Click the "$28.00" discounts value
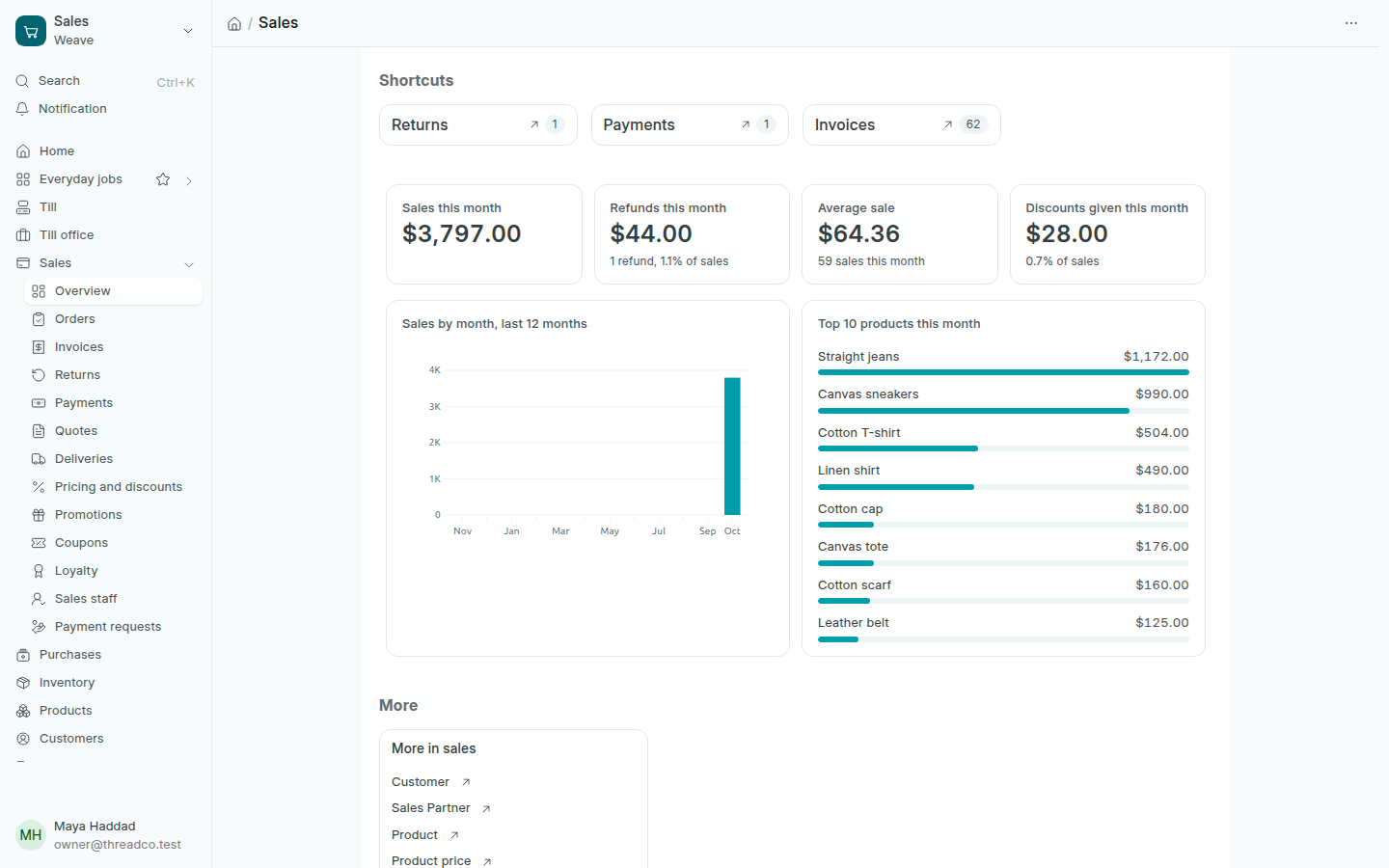Image resolution: width=1389 pixels, height=868 pixels. (x=1067, y=234)
